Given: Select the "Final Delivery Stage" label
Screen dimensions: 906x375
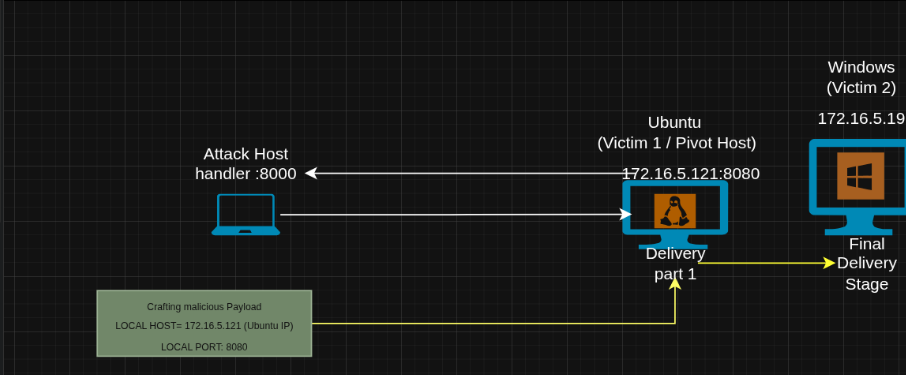Looking at the screenshot, I should click(866, 263).
